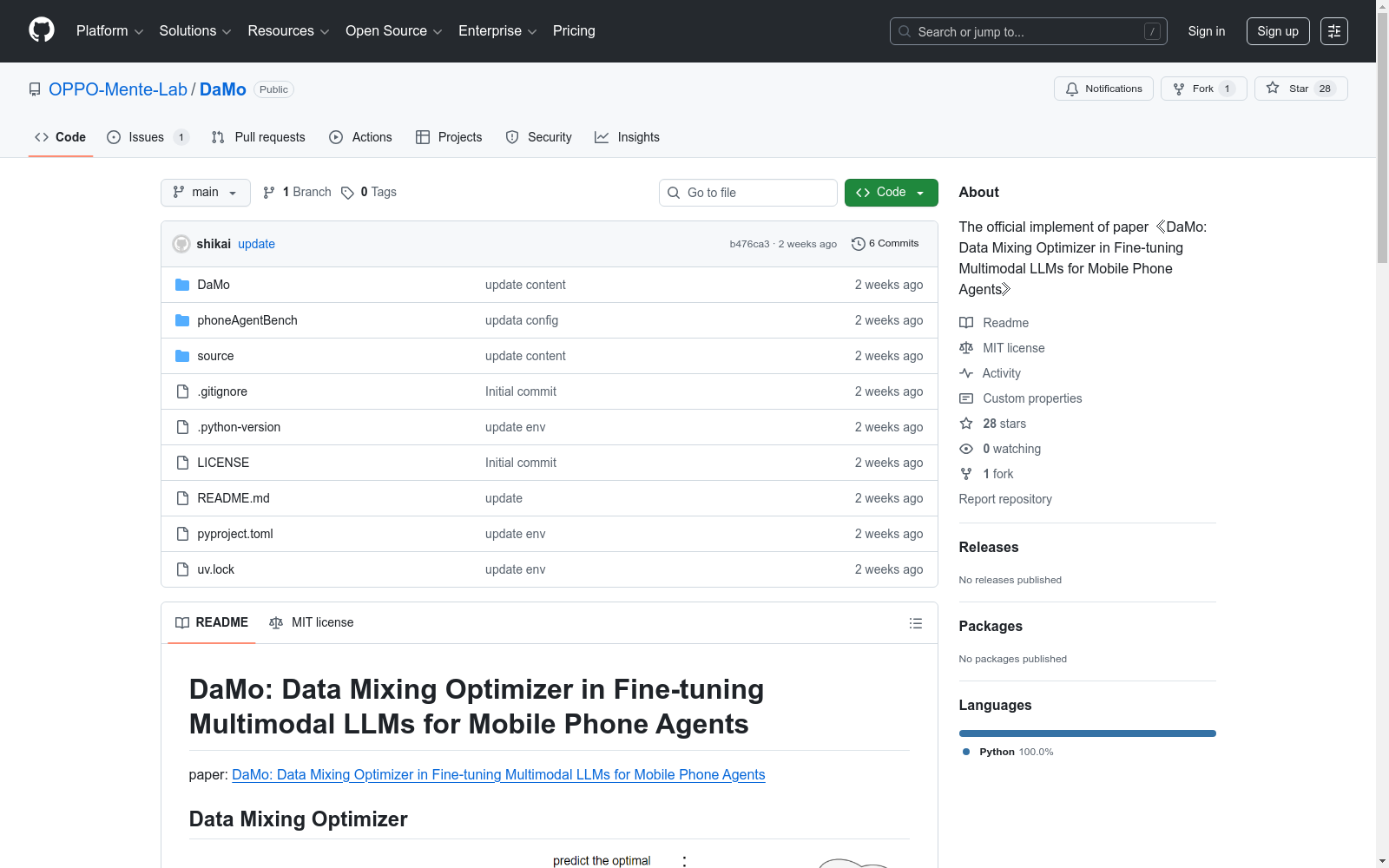Jump to Readme from the About sidebar
This screenshot has width=1389, height=868.
pyautogui.click(x=994, y=323)
